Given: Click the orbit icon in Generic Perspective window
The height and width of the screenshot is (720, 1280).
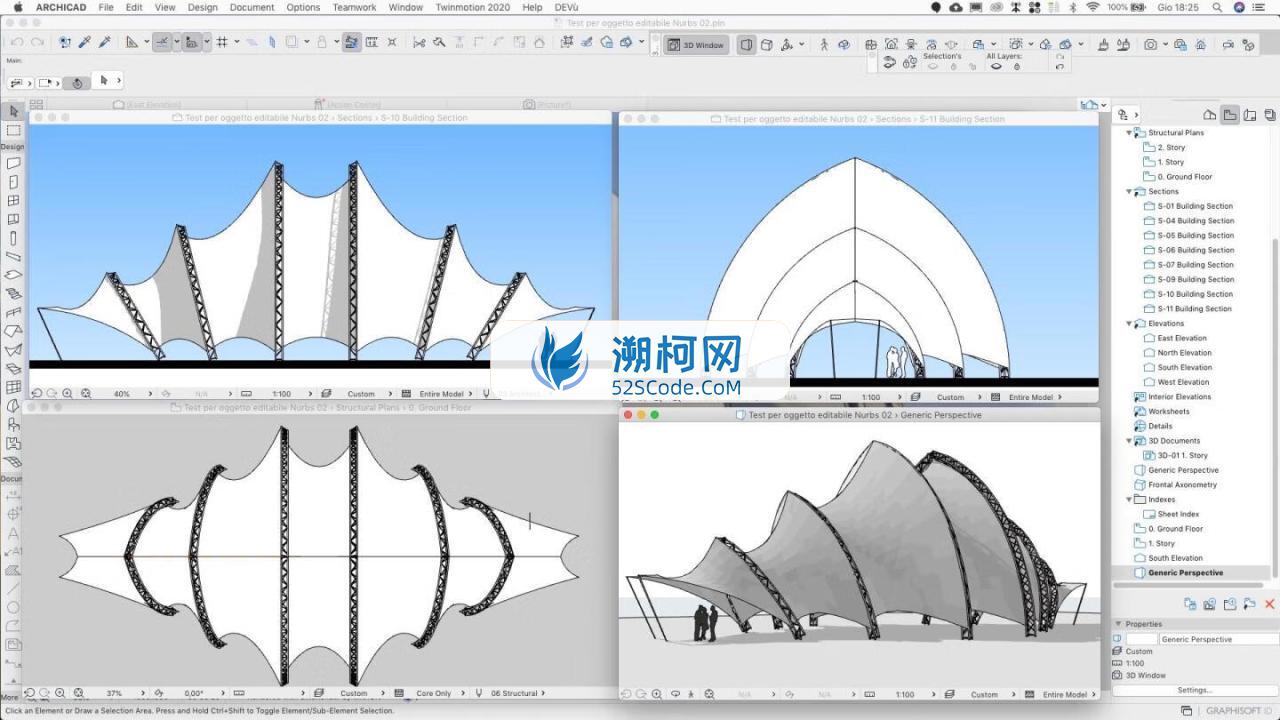Looking at the screenshot, I should pos(675,694).
